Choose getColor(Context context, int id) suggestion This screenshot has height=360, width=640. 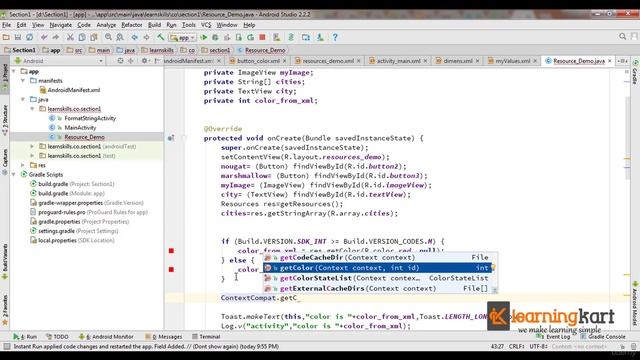coord(377,268)
